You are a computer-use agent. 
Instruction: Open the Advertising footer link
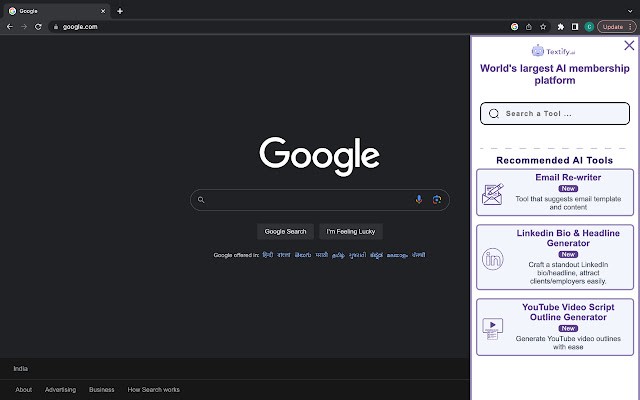pos(60,389)
